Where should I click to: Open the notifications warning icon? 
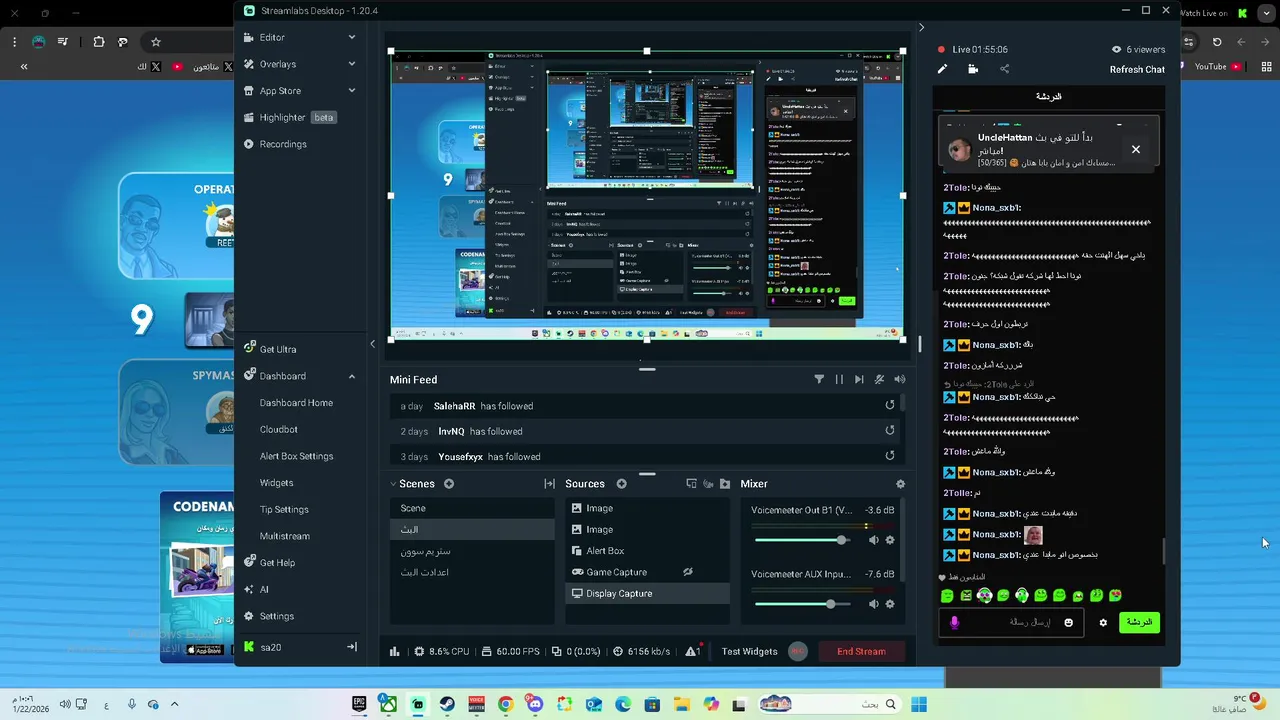pyautogui.click(x=692, y=651)
